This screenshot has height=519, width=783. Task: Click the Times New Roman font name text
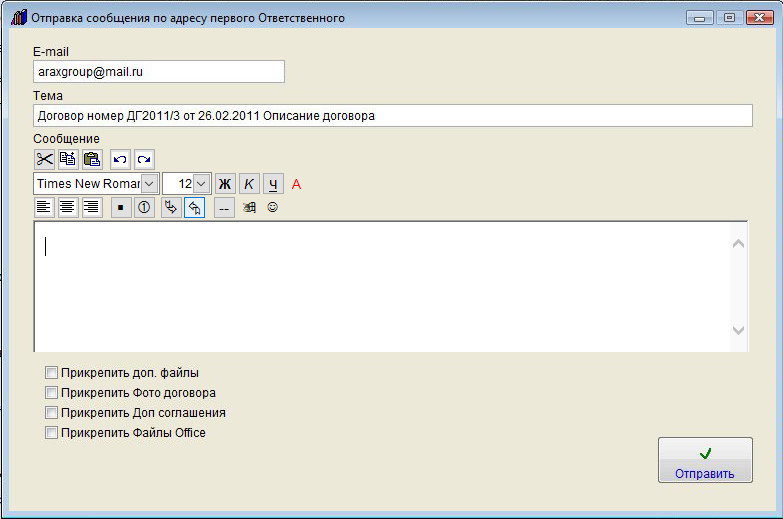click(88, 184)
